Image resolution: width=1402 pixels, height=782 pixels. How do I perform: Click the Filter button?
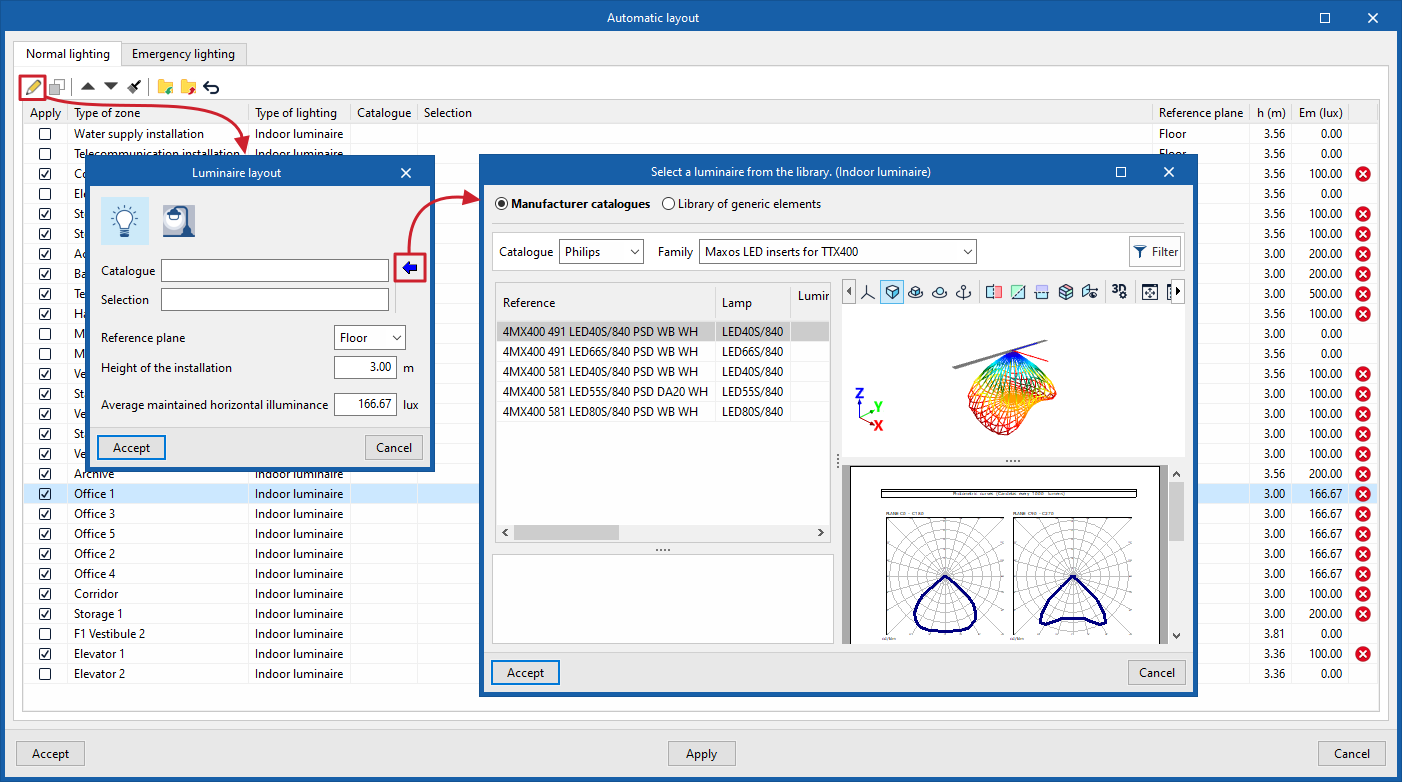pyautogui.click(x=1155, y=252)
